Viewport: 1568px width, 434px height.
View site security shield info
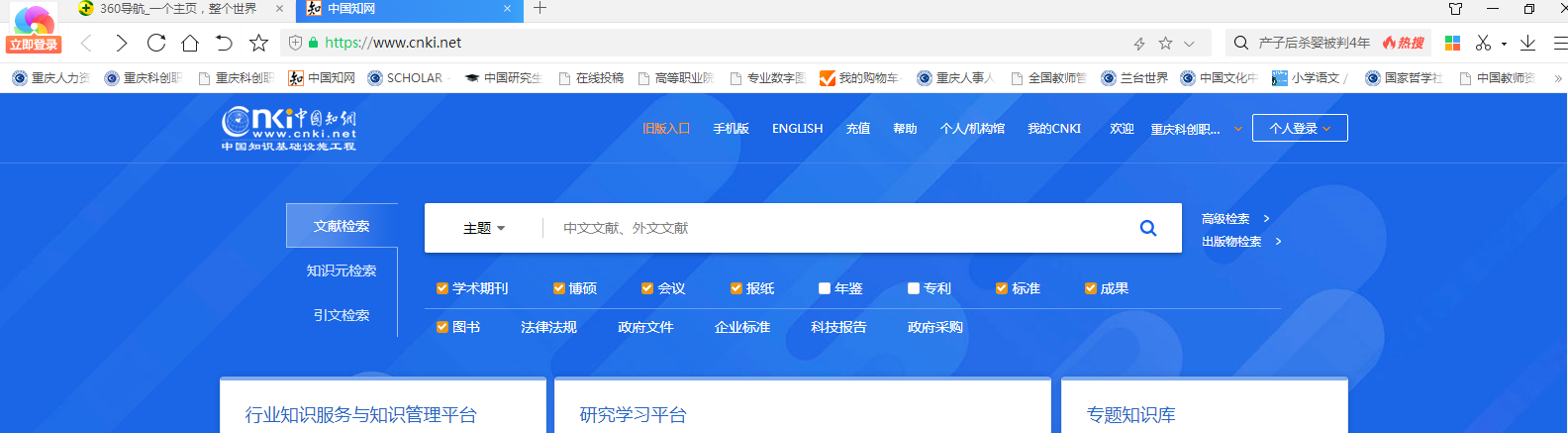(x=295, y=43)
